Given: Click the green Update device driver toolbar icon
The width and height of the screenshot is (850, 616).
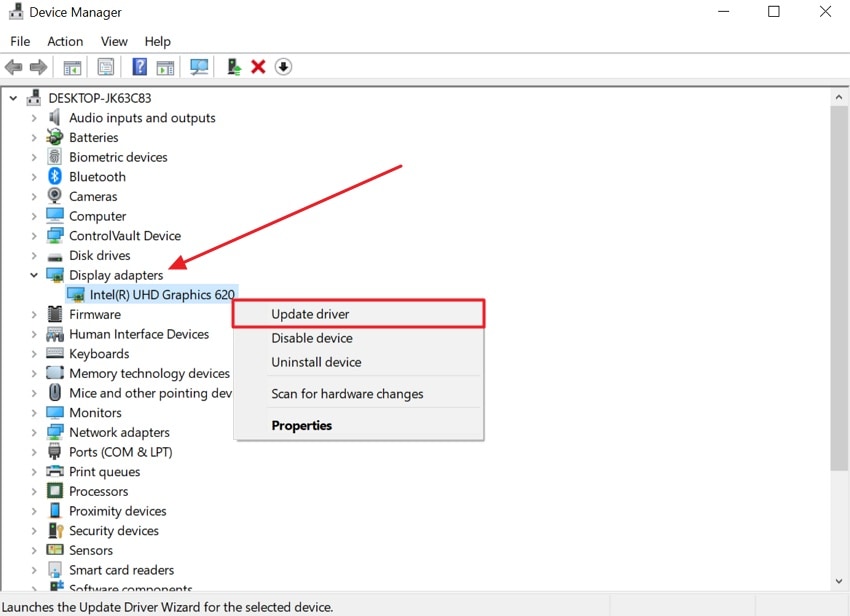Looking at the screenshot, I should 234,67.
